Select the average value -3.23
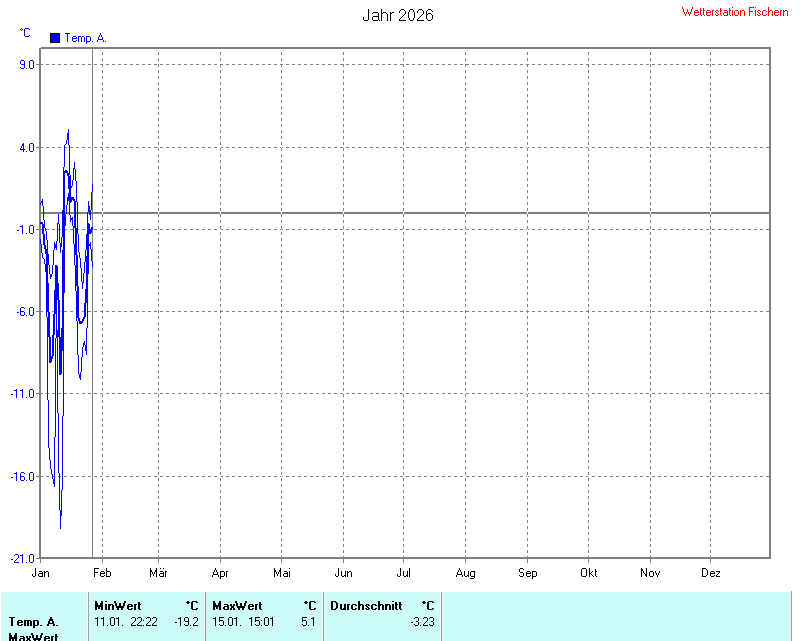Screen dimensions: 800x641 click(x=422, y=622)
